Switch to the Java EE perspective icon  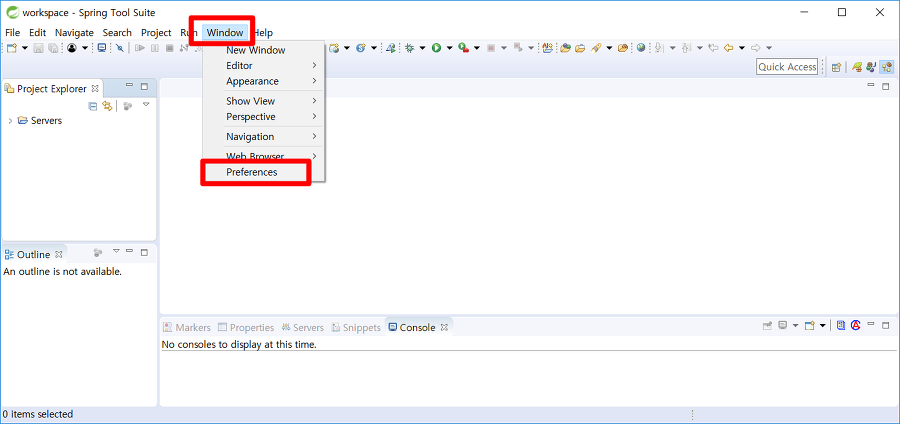[871, 67]
